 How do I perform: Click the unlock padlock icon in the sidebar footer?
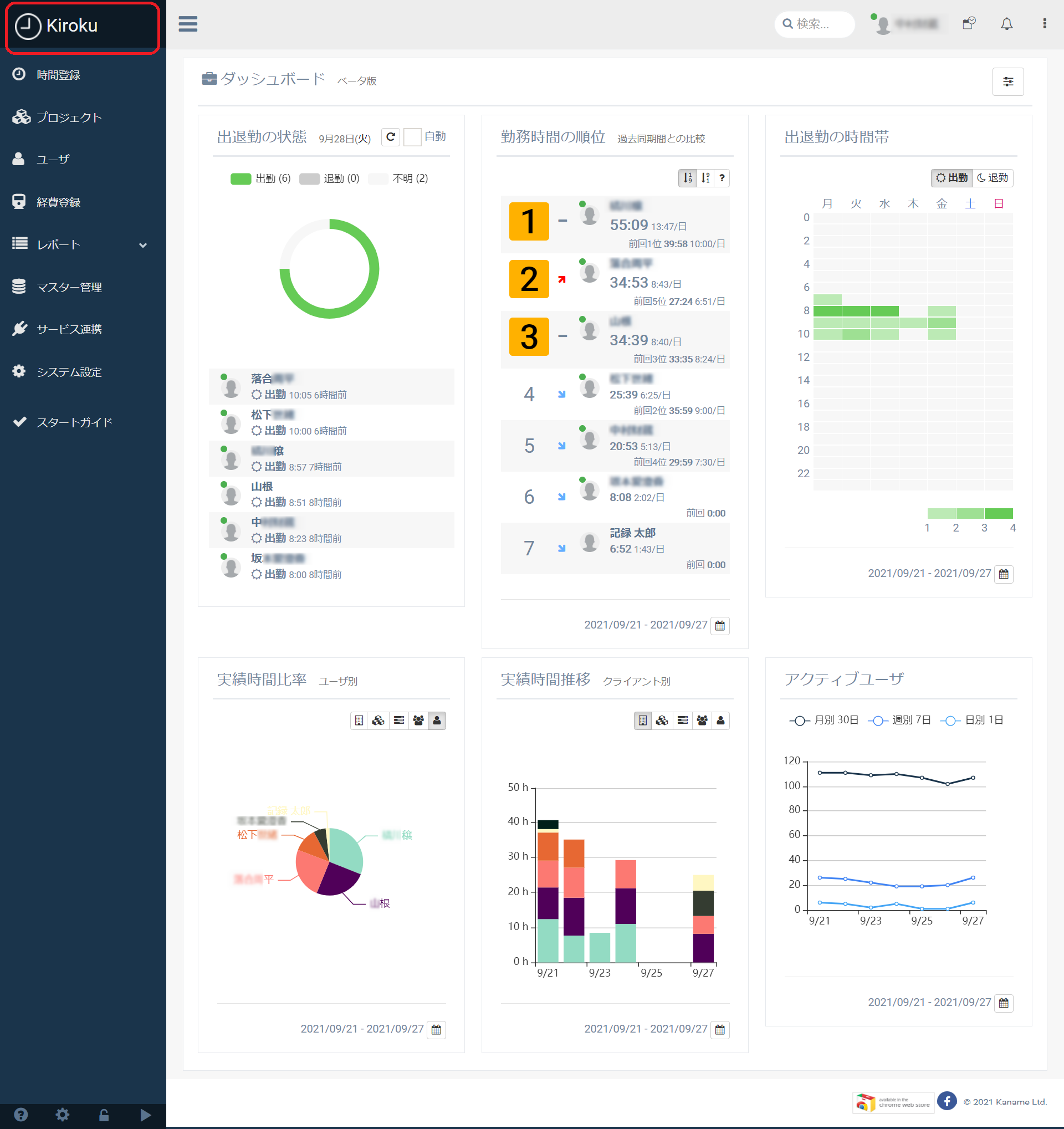[104, 1114]
